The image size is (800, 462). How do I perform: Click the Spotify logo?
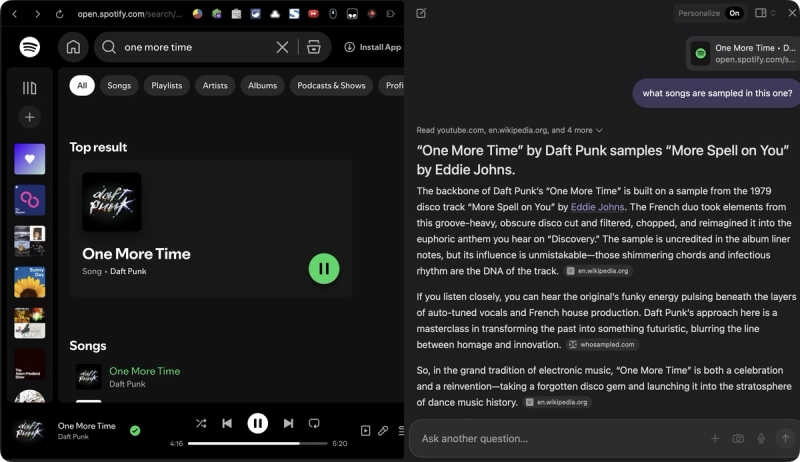[30, 47]
